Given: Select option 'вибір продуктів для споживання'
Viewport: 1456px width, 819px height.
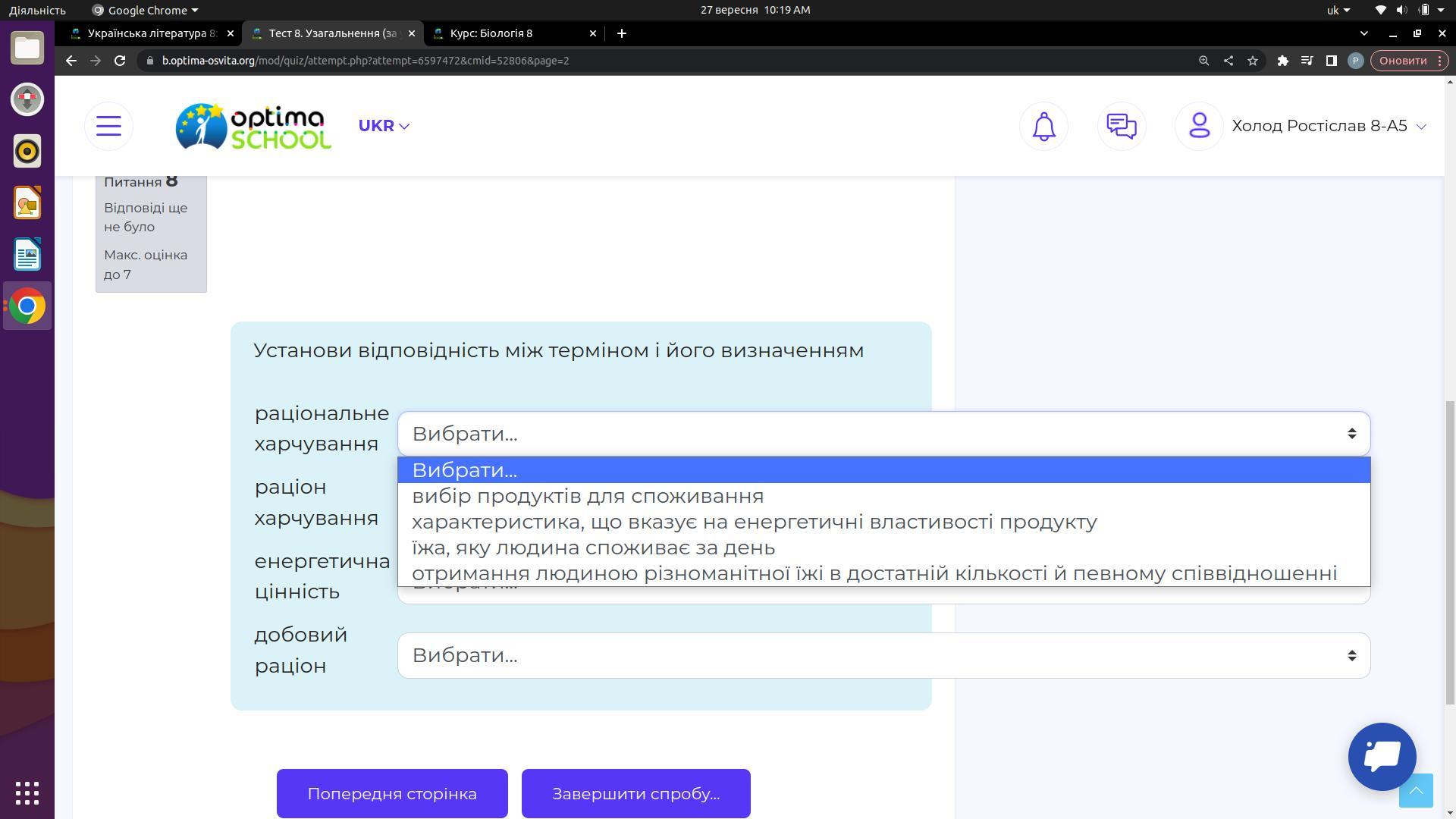Looking at the screenshot, I should pos(588,496).
